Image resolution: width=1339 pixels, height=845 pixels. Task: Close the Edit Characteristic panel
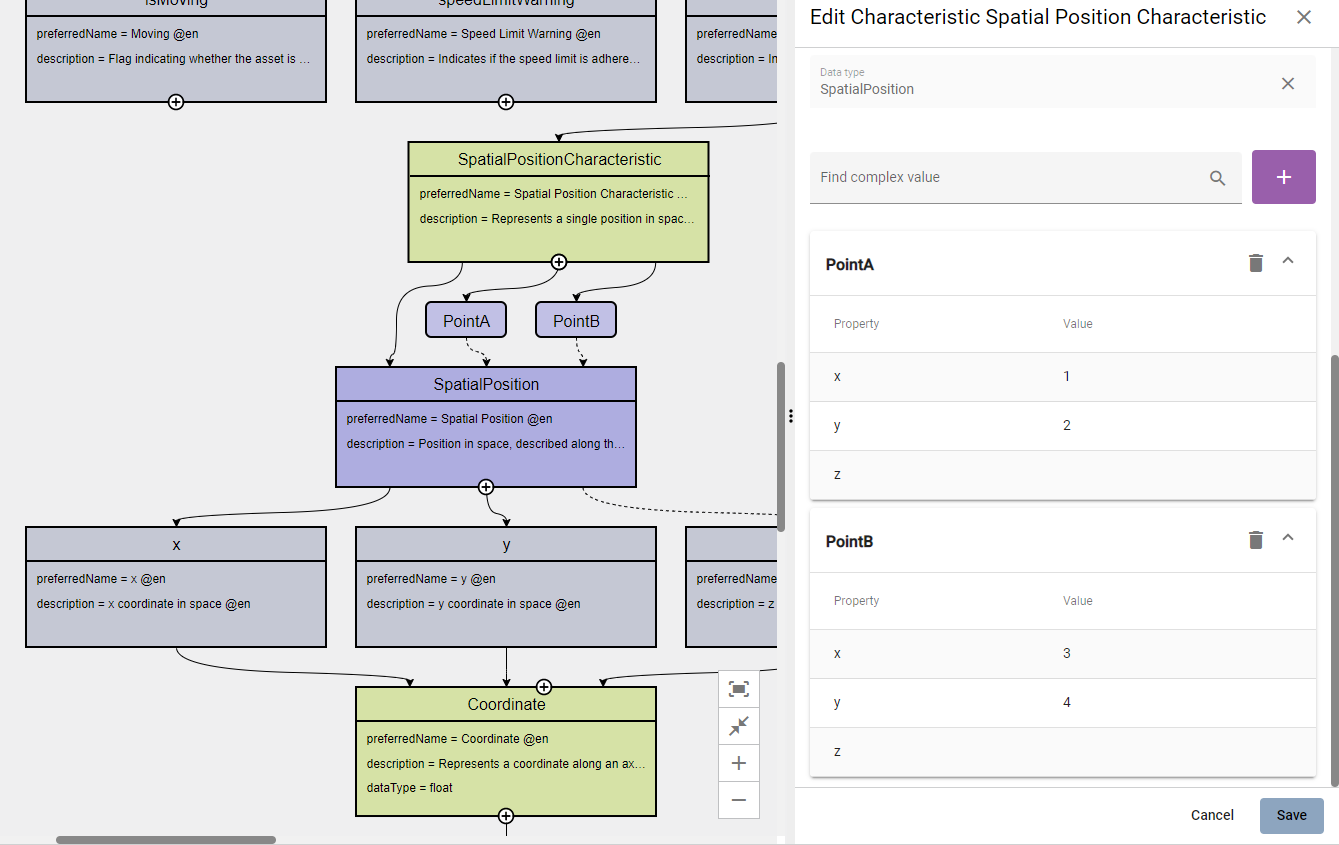(1303, 17)
